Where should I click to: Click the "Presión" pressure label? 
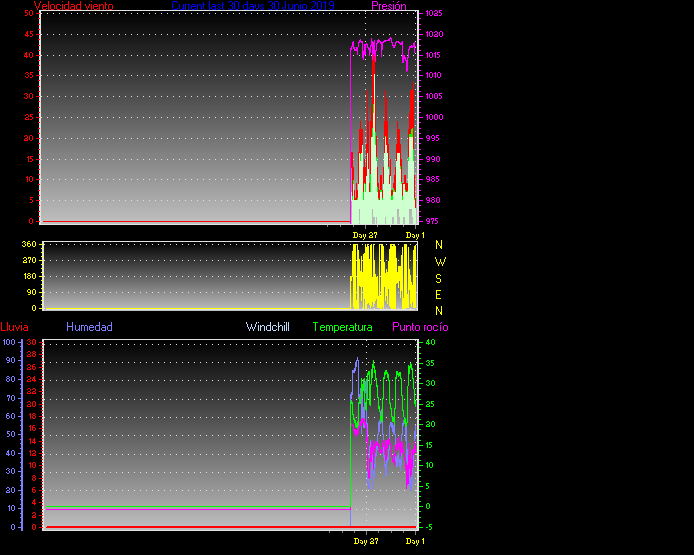[x=389, y=6]
